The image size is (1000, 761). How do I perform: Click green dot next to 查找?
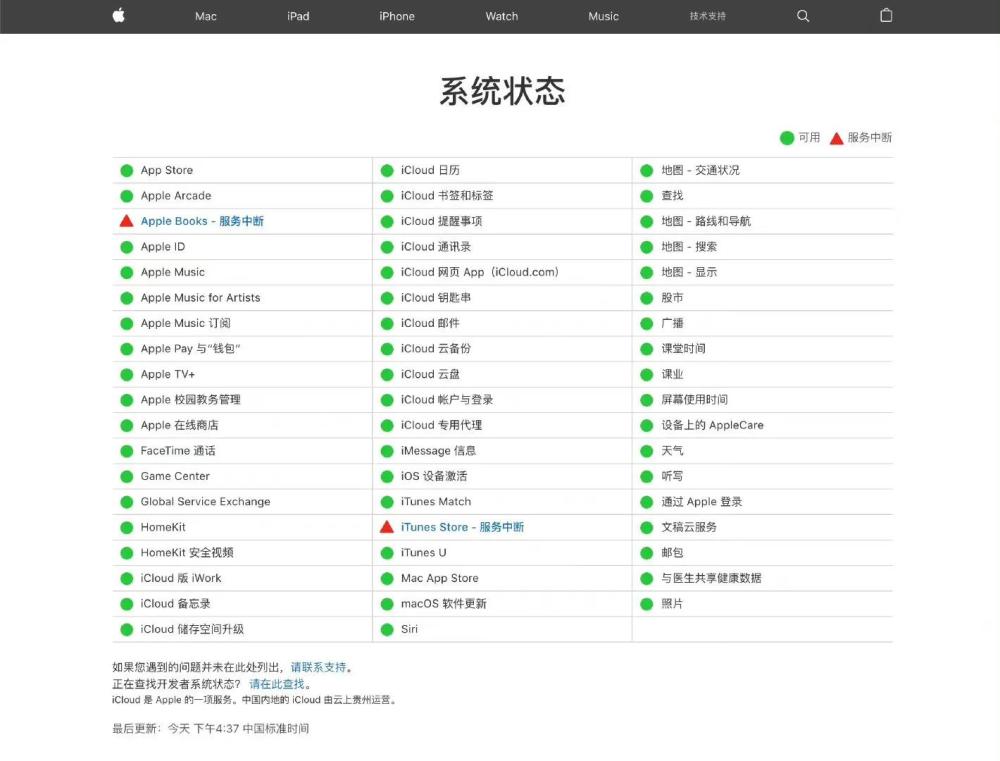(x=647, y=196)
